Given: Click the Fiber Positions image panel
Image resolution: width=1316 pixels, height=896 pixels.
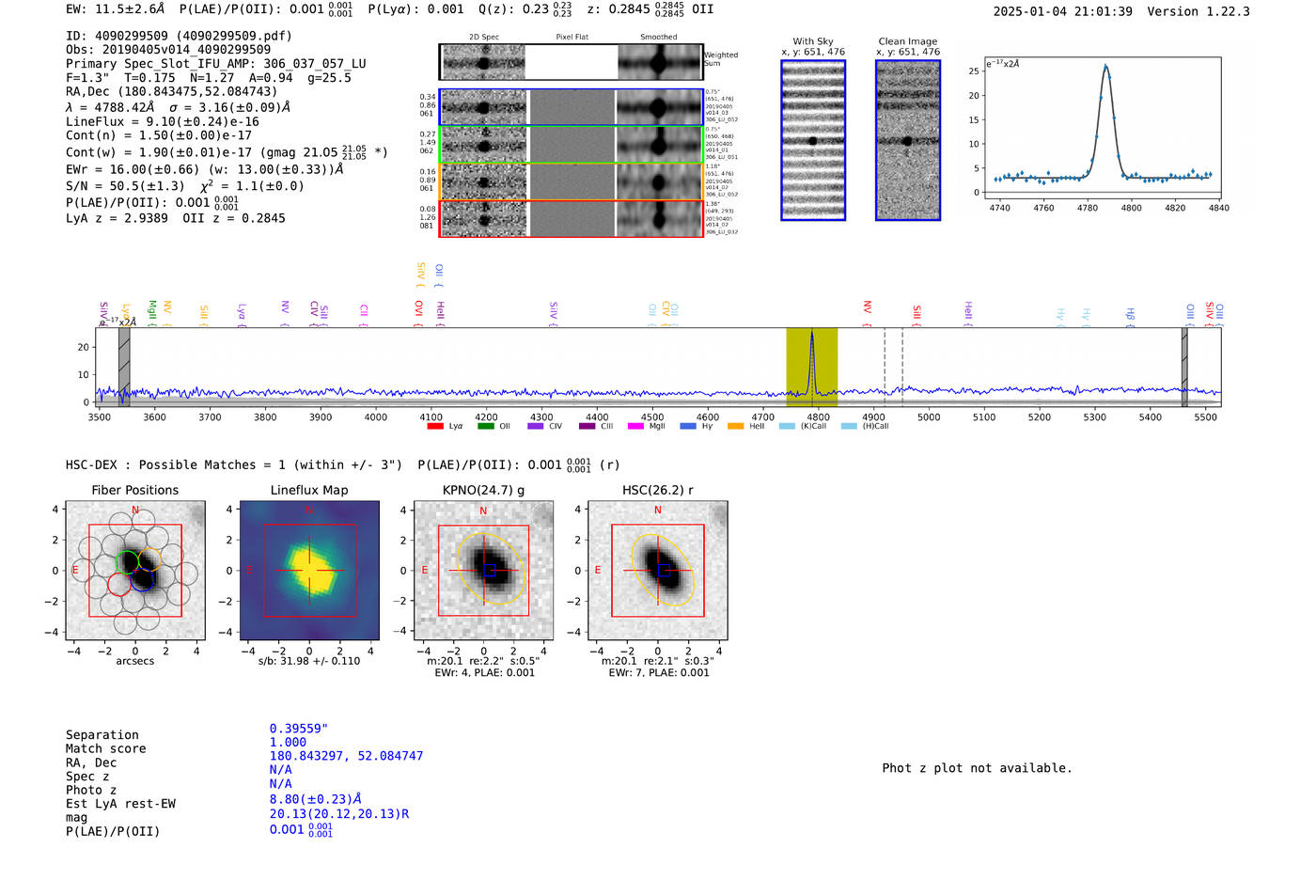Looking at the screenshot, I should [x=135, y=571].
